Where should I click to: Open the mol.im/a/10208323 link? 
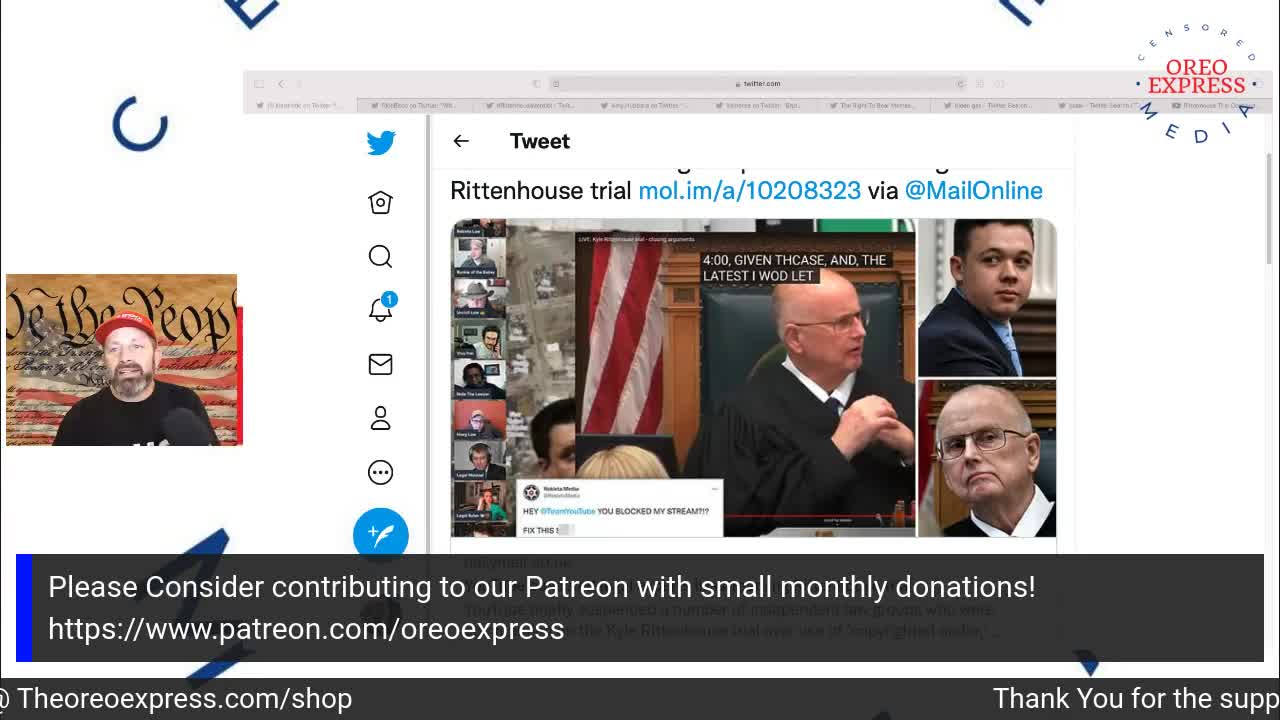[x=749, y=190]
